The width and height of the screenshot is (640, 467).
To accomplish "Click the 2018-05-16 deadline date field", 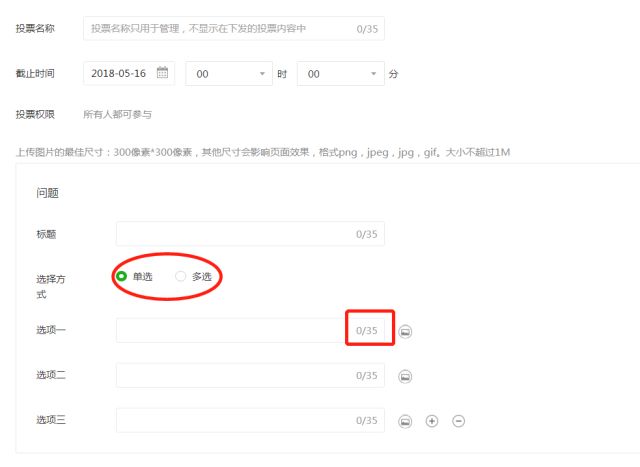I will [x=129, y=73].
